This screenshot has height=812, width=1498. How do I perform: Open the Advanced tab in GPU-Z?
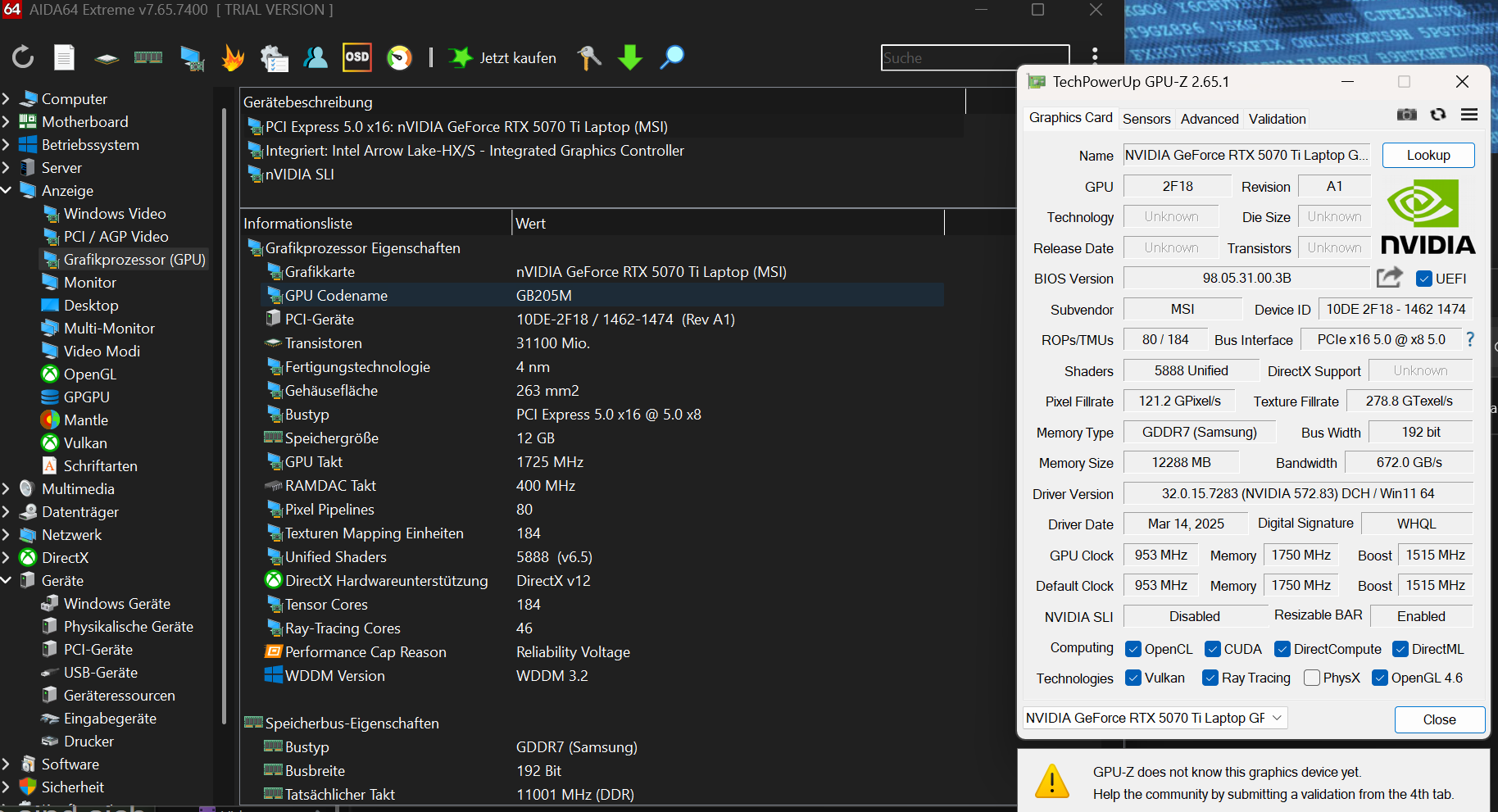1210,119
